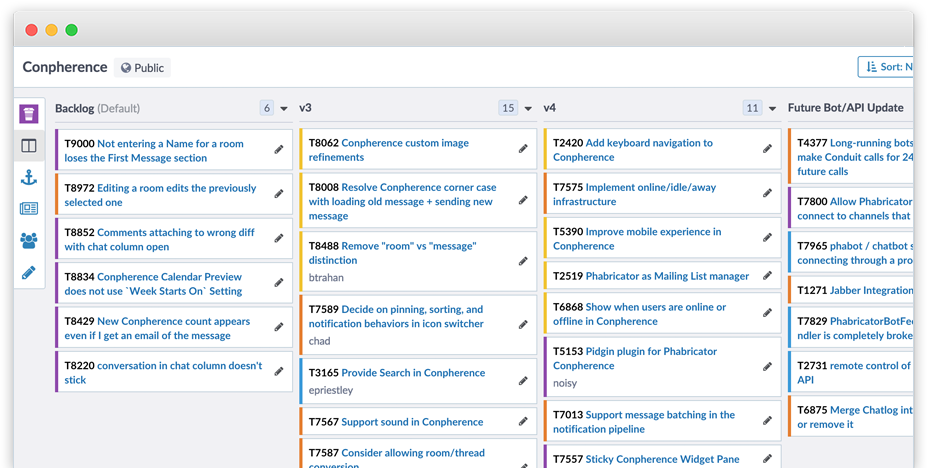Click the Conpherence project title
The image size is (928, 468).
pos(65,67)
